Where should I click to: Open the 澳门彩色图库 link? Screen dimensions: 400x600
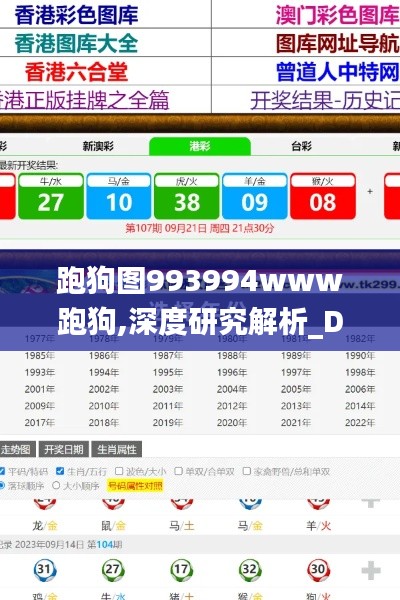338,15
